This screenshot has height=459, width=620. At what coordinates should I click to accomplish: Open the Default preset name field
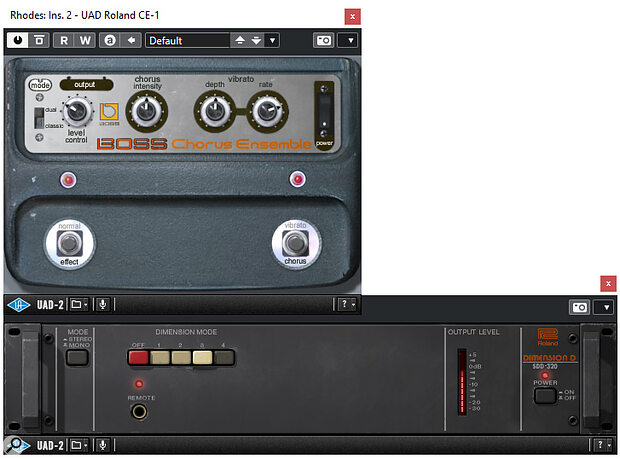coord(188,40)
